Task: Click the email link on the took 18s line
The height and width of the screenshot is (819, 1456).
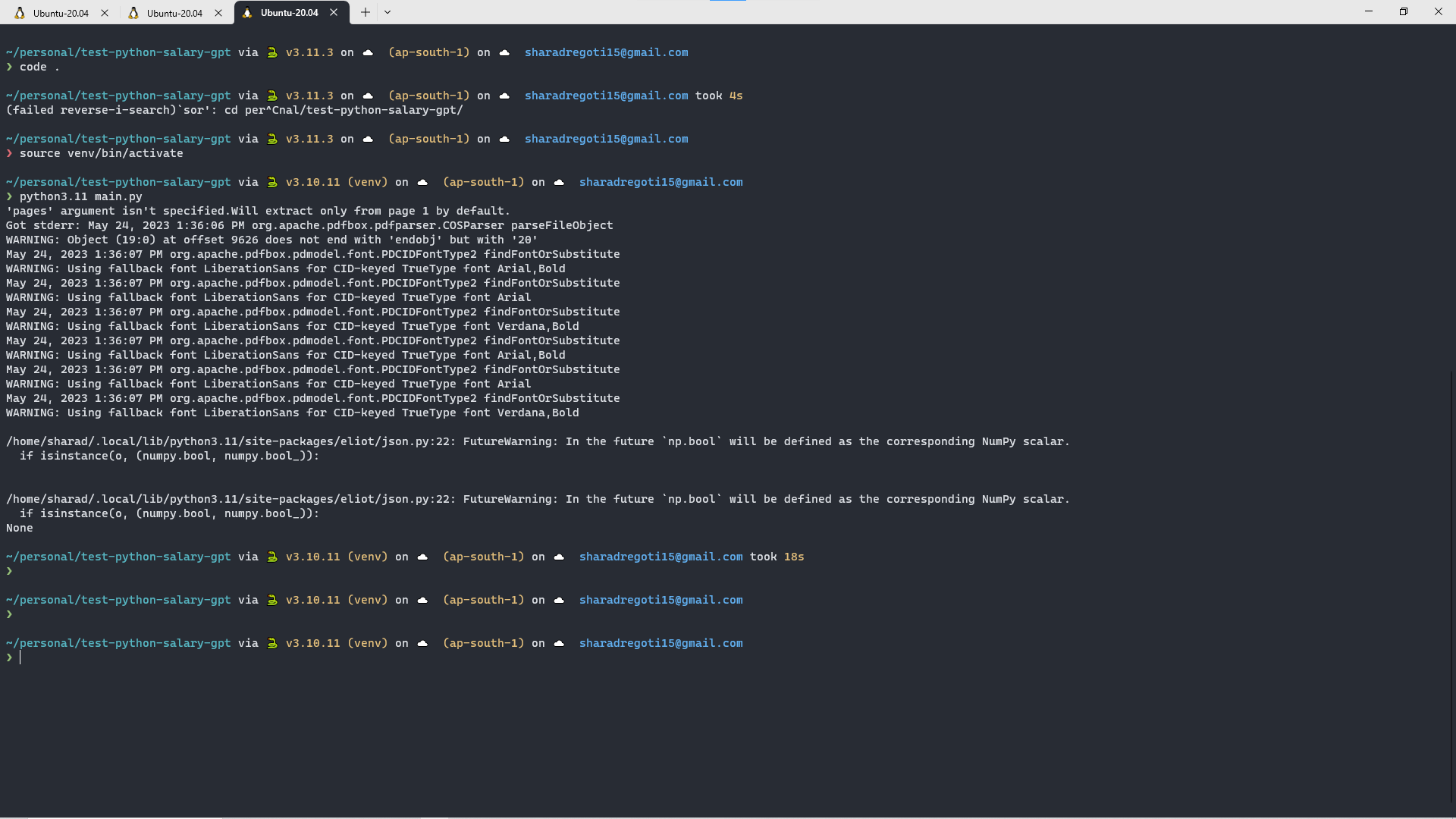Action: tap(661, 556)
